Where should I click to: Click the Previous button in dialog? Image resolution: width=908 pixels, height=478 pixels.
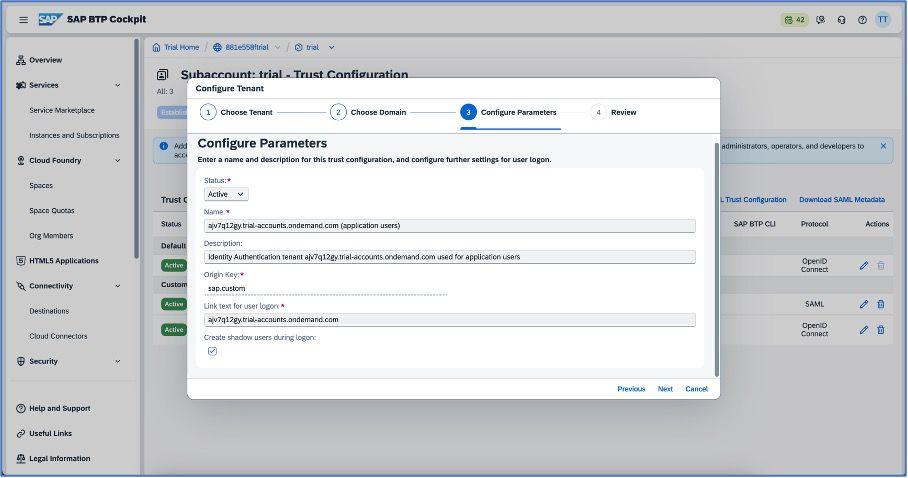(x=631, y=389)
